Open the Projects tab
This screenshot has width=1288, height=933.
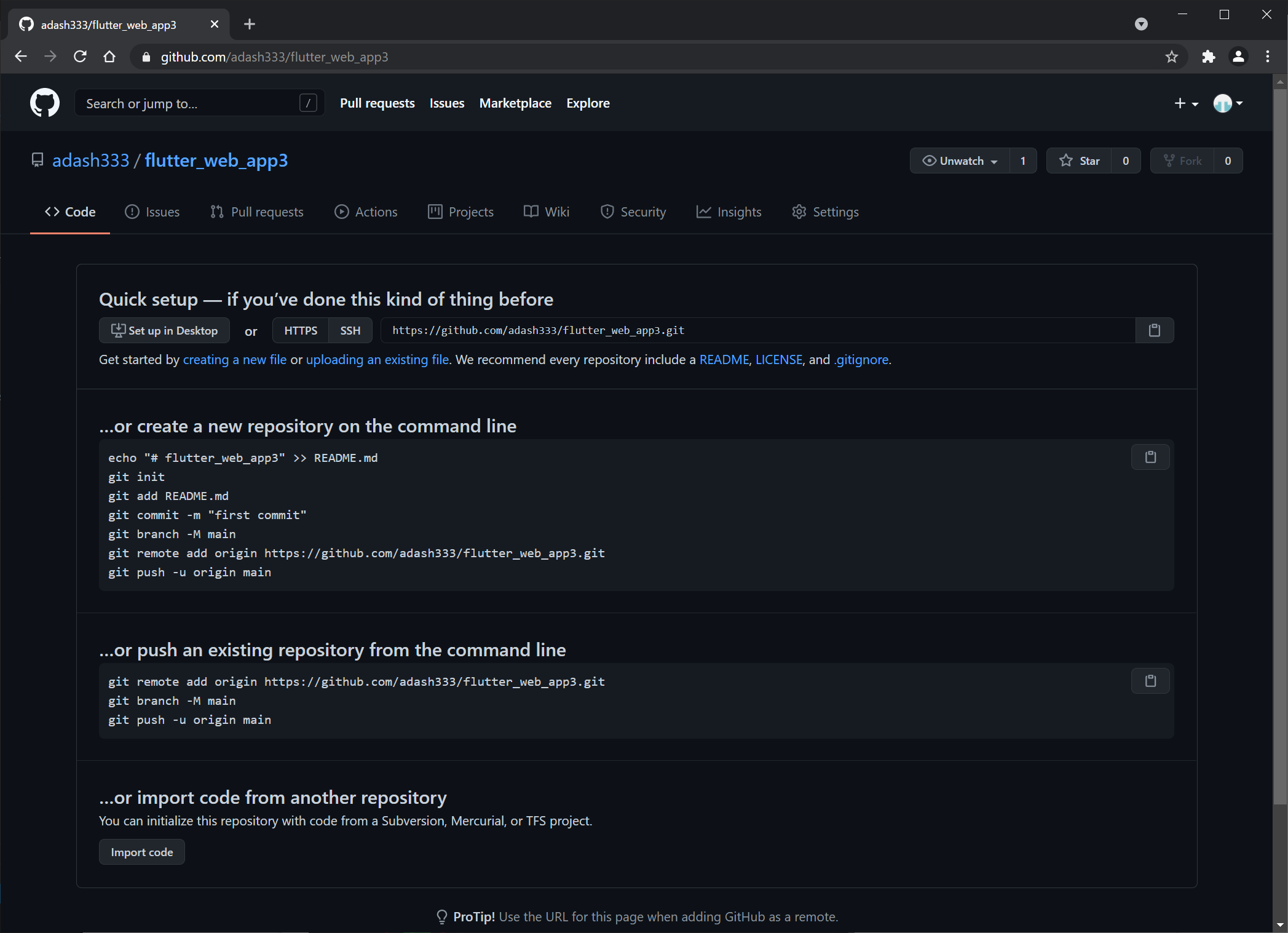[461, 212]
